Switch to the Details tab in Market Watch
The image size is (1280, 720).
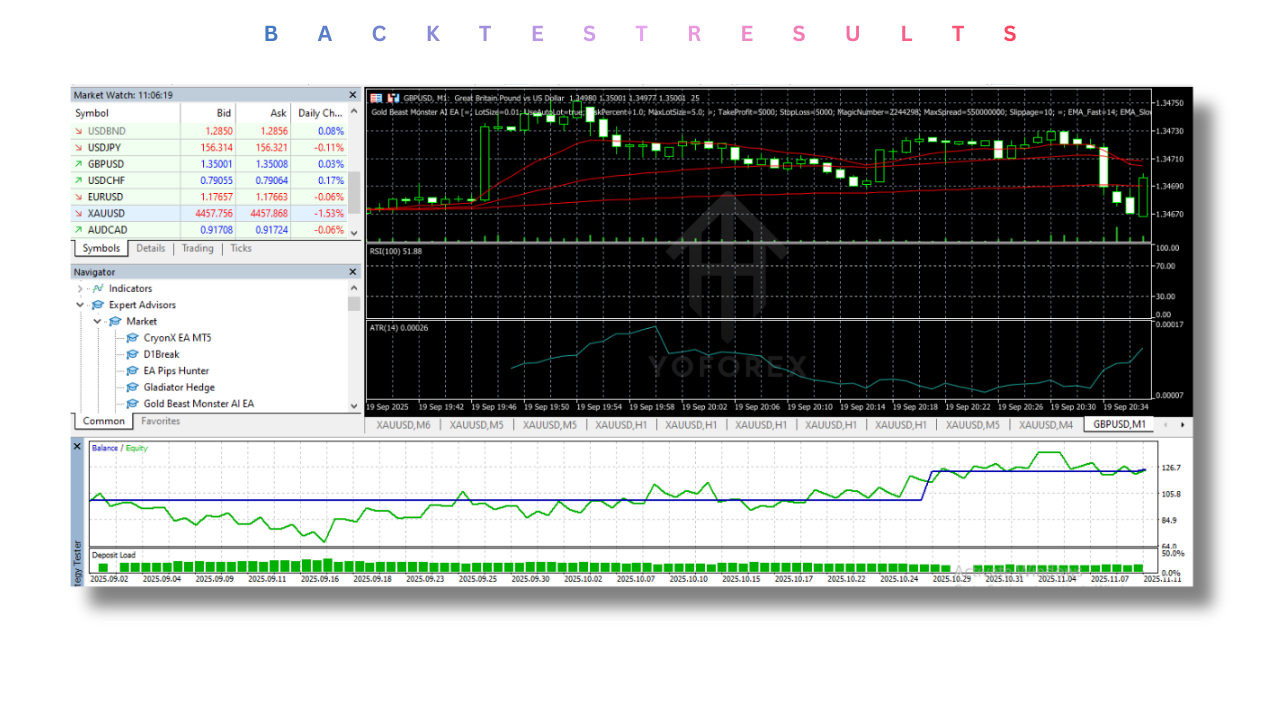pyautogui.click(x=150, y=248)
